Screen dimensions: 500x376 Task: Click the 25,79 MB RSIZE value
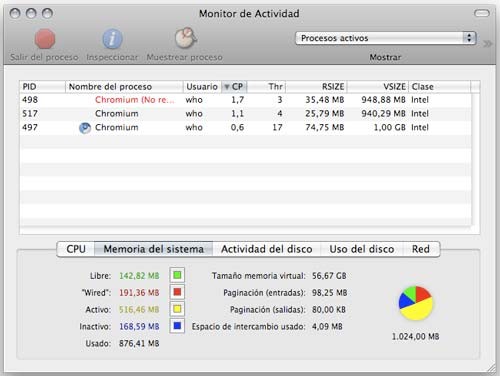[325, 114]
